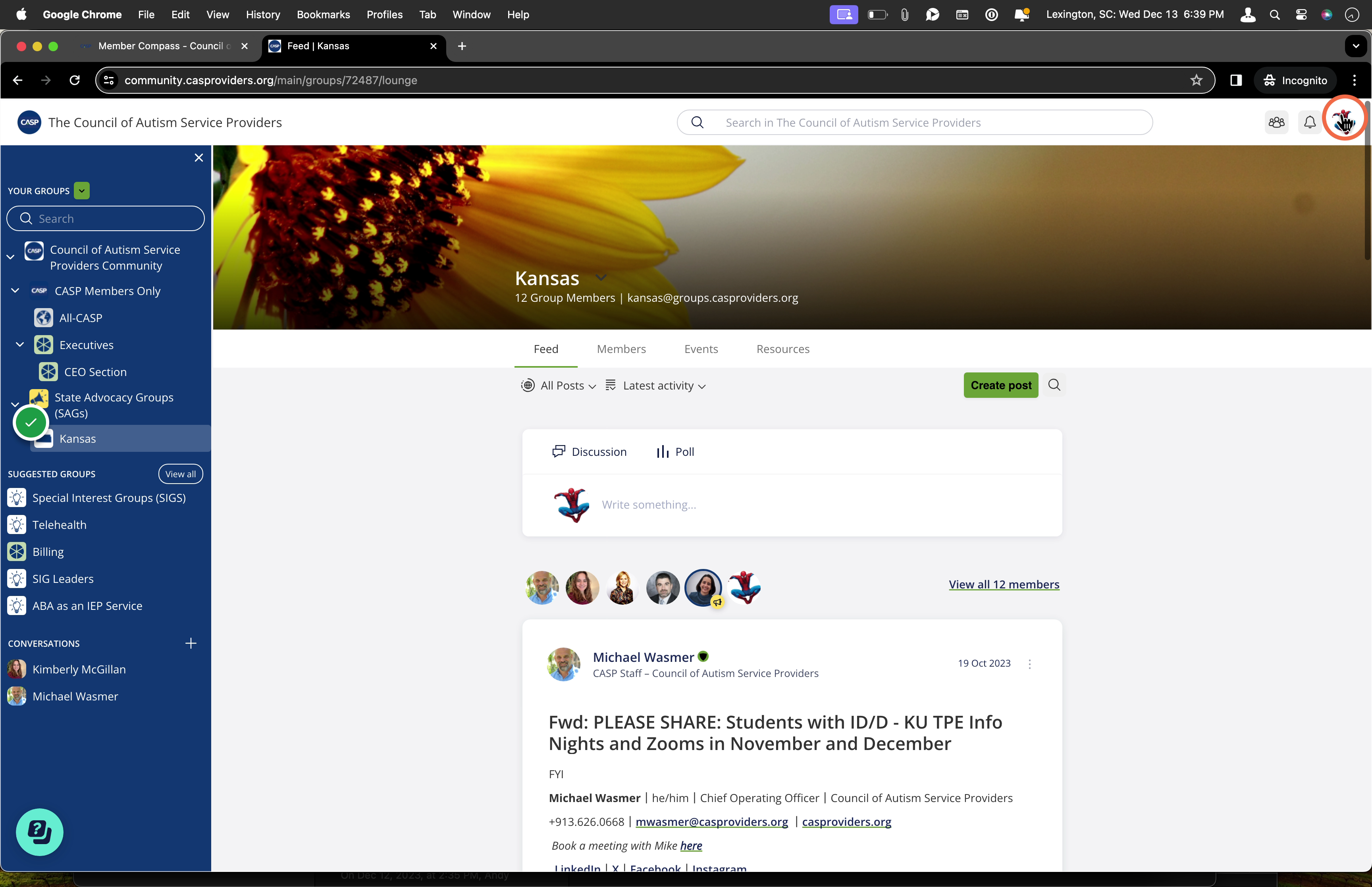Open Chrome side panel icon

point(1235,80)
